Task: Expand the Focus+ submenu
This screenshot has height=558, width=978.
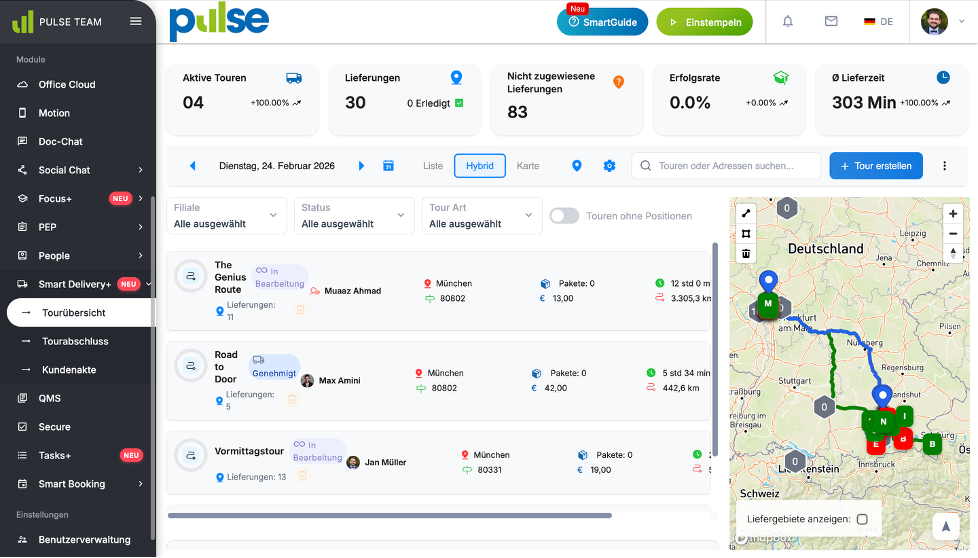Action: (x=140, y=198)
